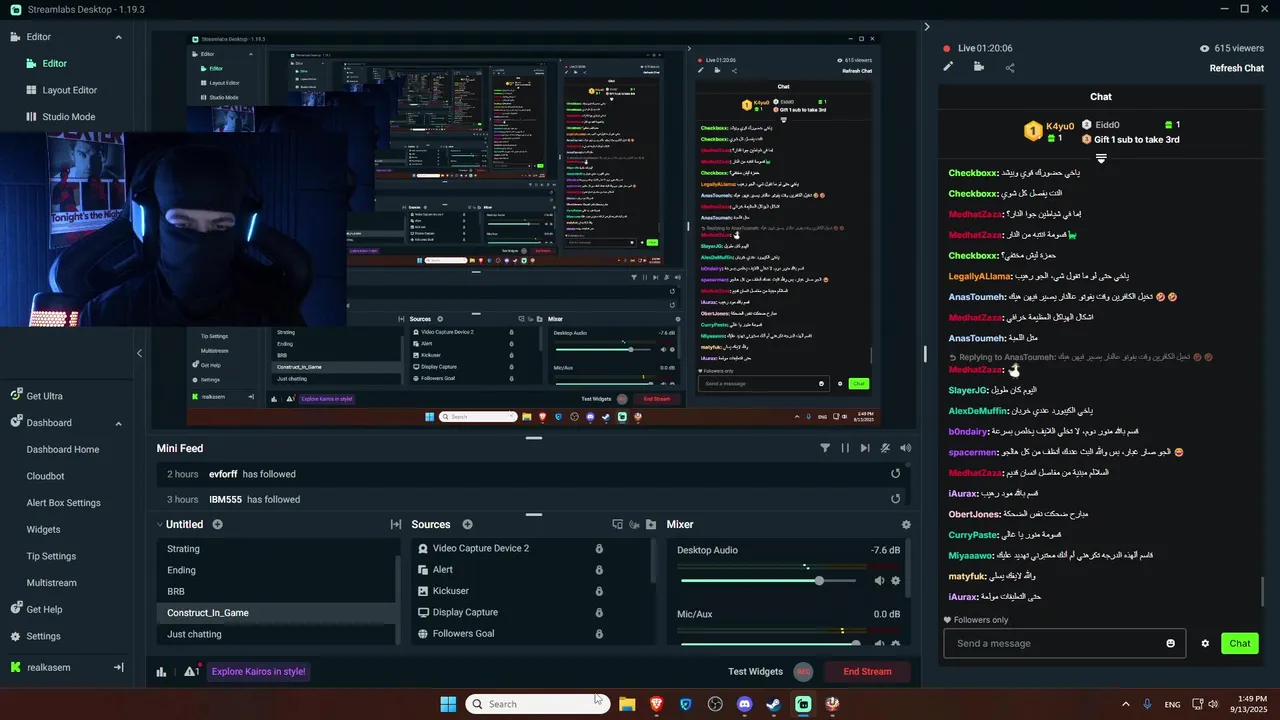
Task: Toggle lock on Display Capture source
Action: 599,612
